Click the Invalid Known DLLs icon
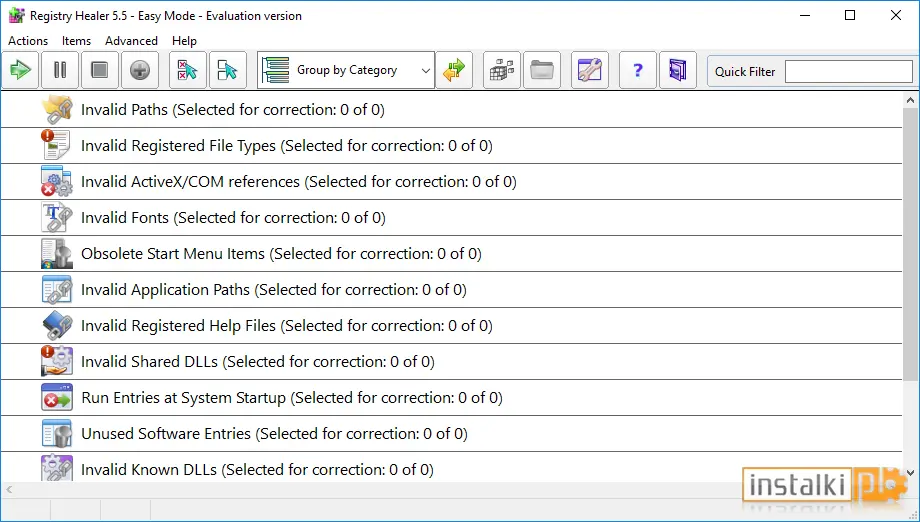Image resolution: width=920 pixels, height=522 pixels. (57, 468)
